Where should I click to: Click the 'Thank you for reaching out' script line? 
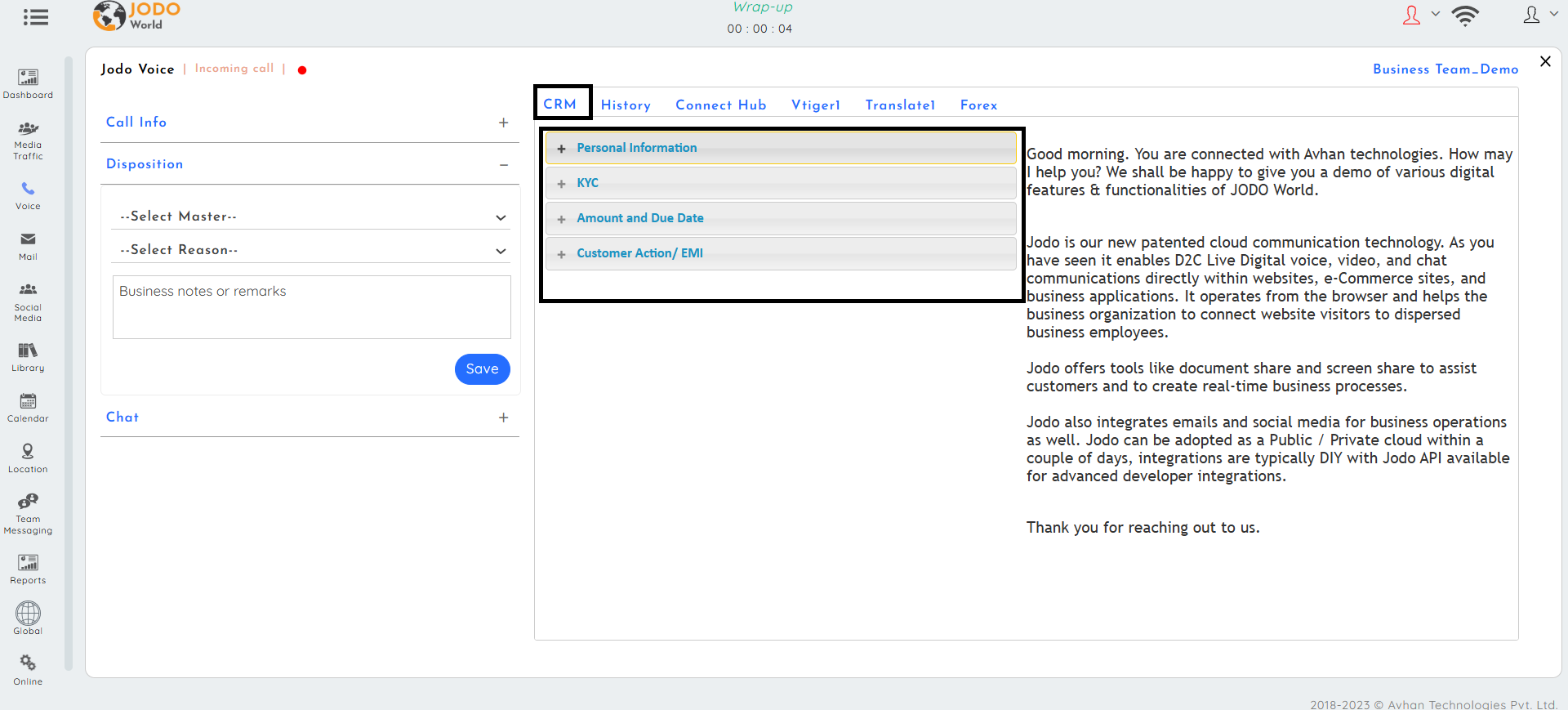[1143, 528]
